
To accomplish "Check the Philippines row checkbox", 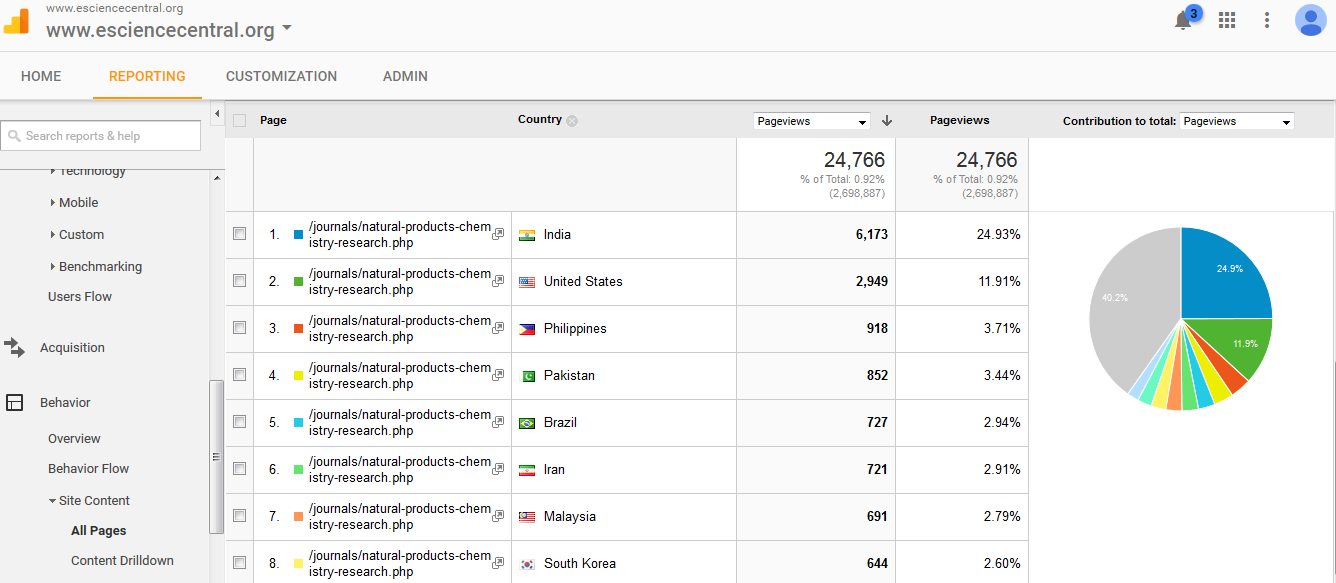I will coord(239,328).
